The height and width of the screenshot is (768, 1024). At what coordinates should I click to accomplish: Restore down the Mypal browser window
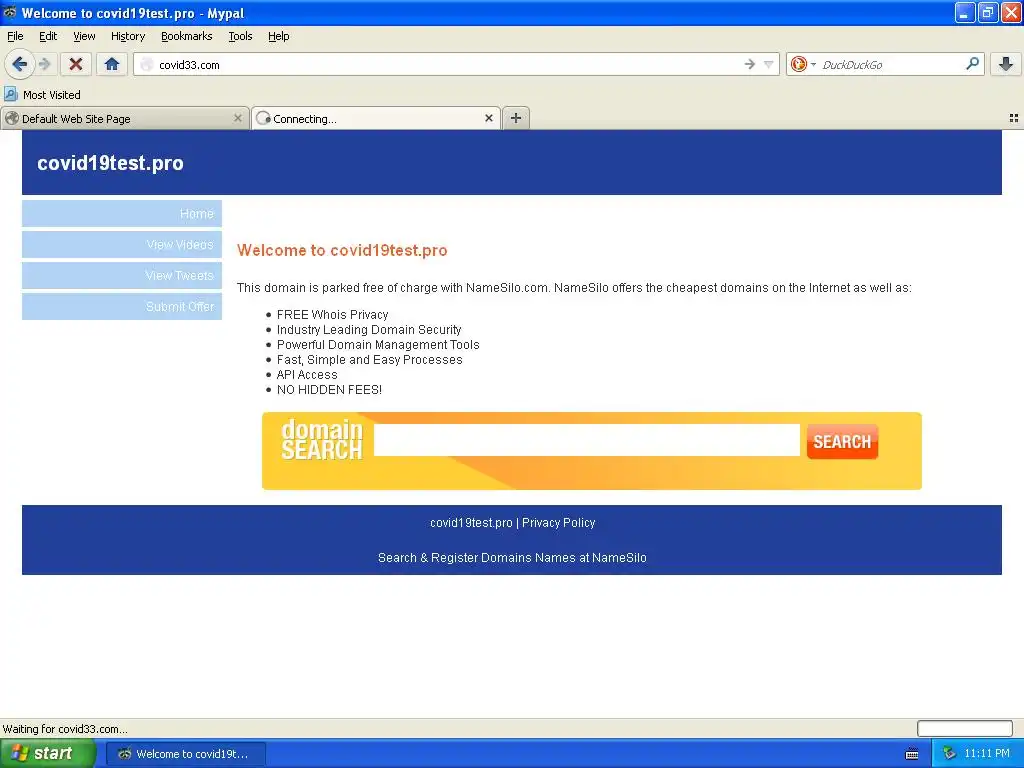988,12
